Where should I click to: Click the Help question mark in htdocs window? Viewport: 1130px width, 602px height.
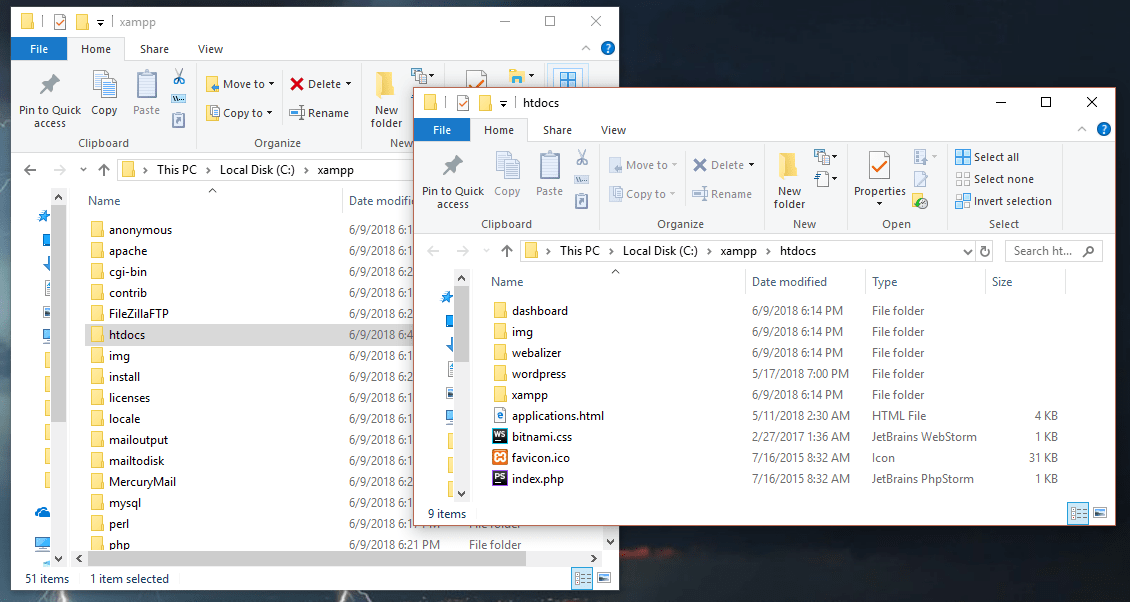[1103, 130]
